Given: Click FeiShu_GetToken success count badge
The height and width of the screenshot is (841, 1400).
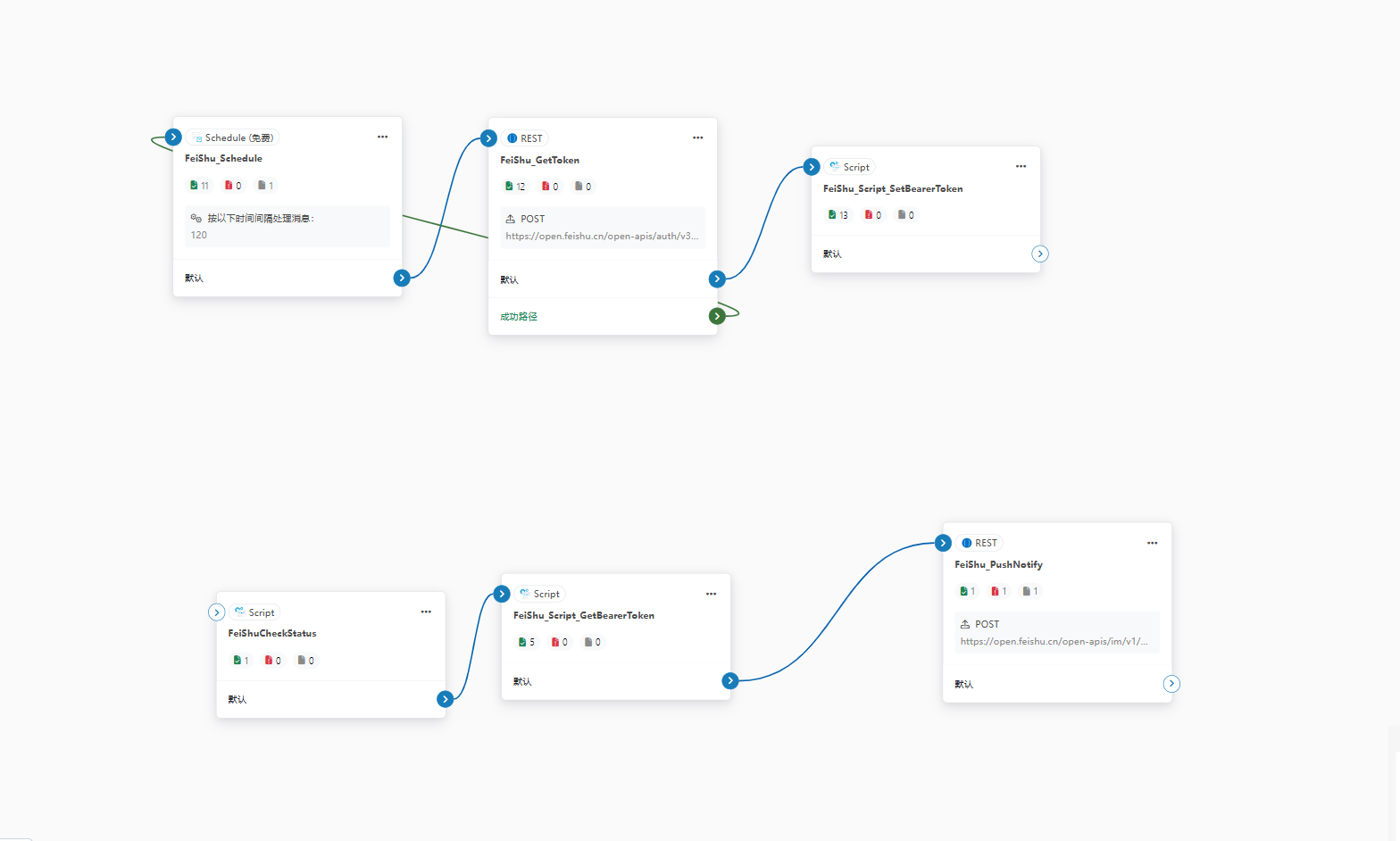Looking at the screenshot, I should coord(515,187).
